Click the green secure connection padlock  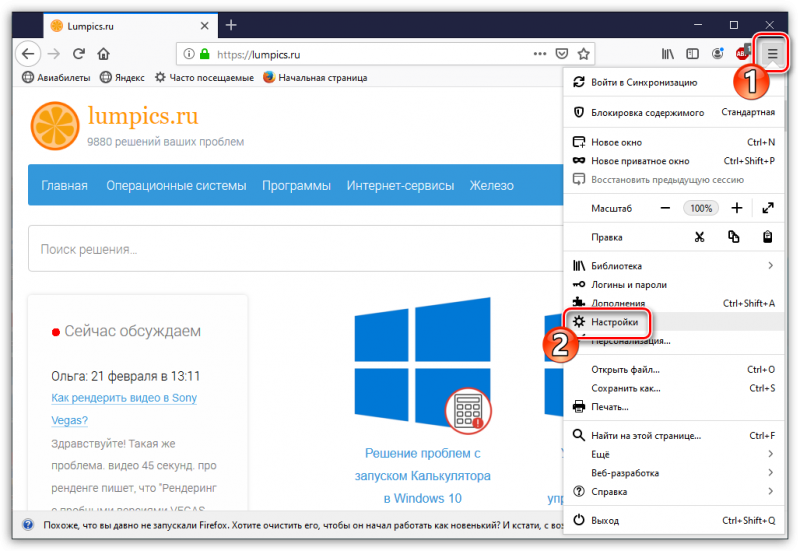click(205, 54)
